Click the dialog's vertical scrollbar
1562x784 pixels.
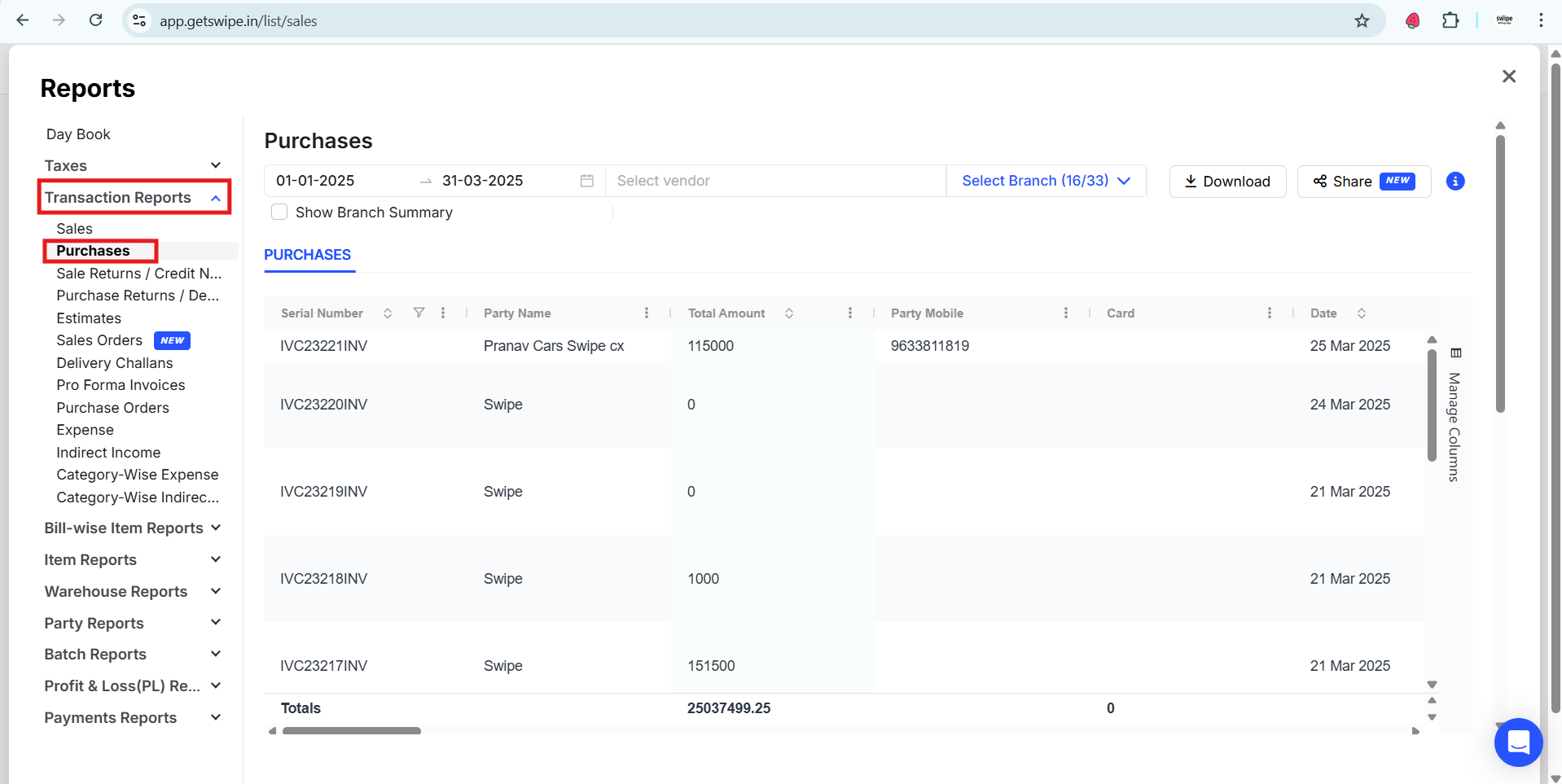1500,273
